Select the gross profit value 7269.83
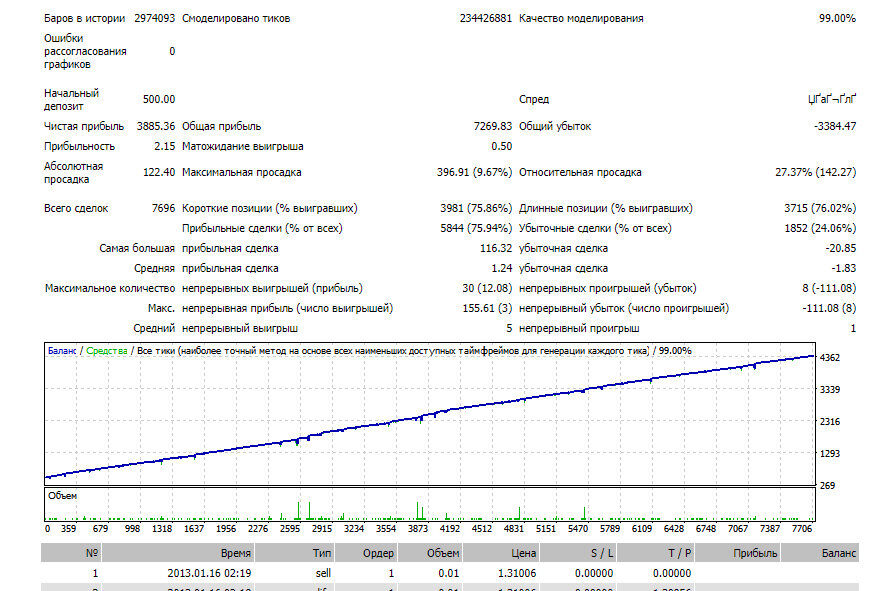 coord(493,127)
